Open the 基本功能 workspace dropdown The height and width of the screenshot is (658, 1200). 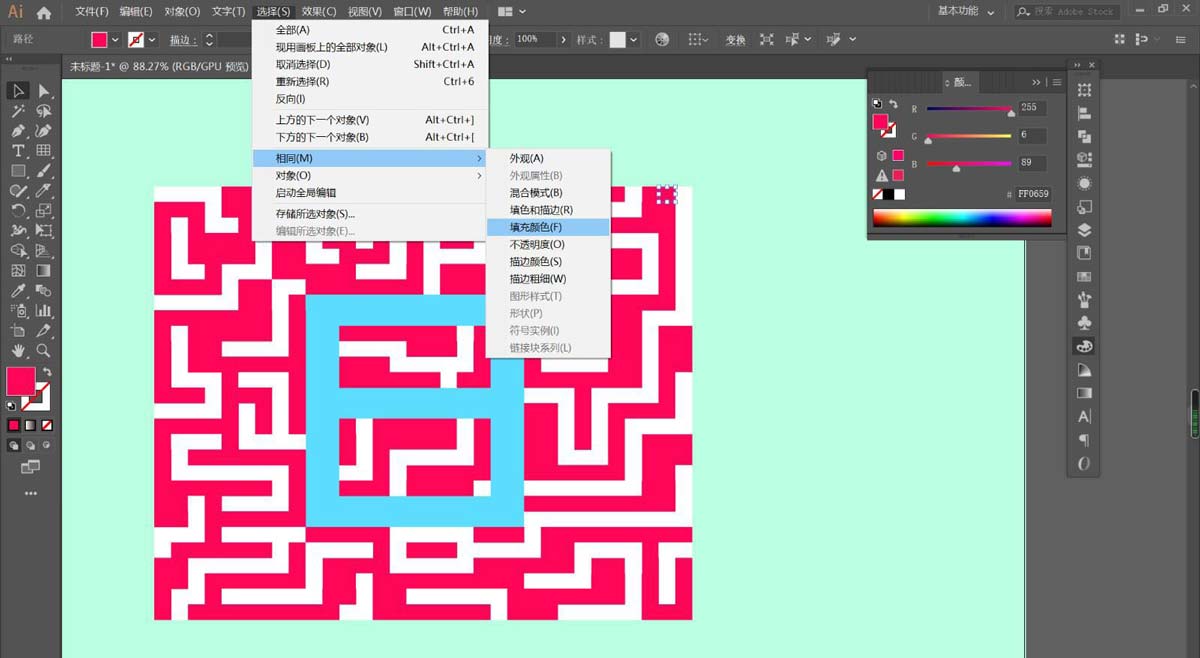960,11
